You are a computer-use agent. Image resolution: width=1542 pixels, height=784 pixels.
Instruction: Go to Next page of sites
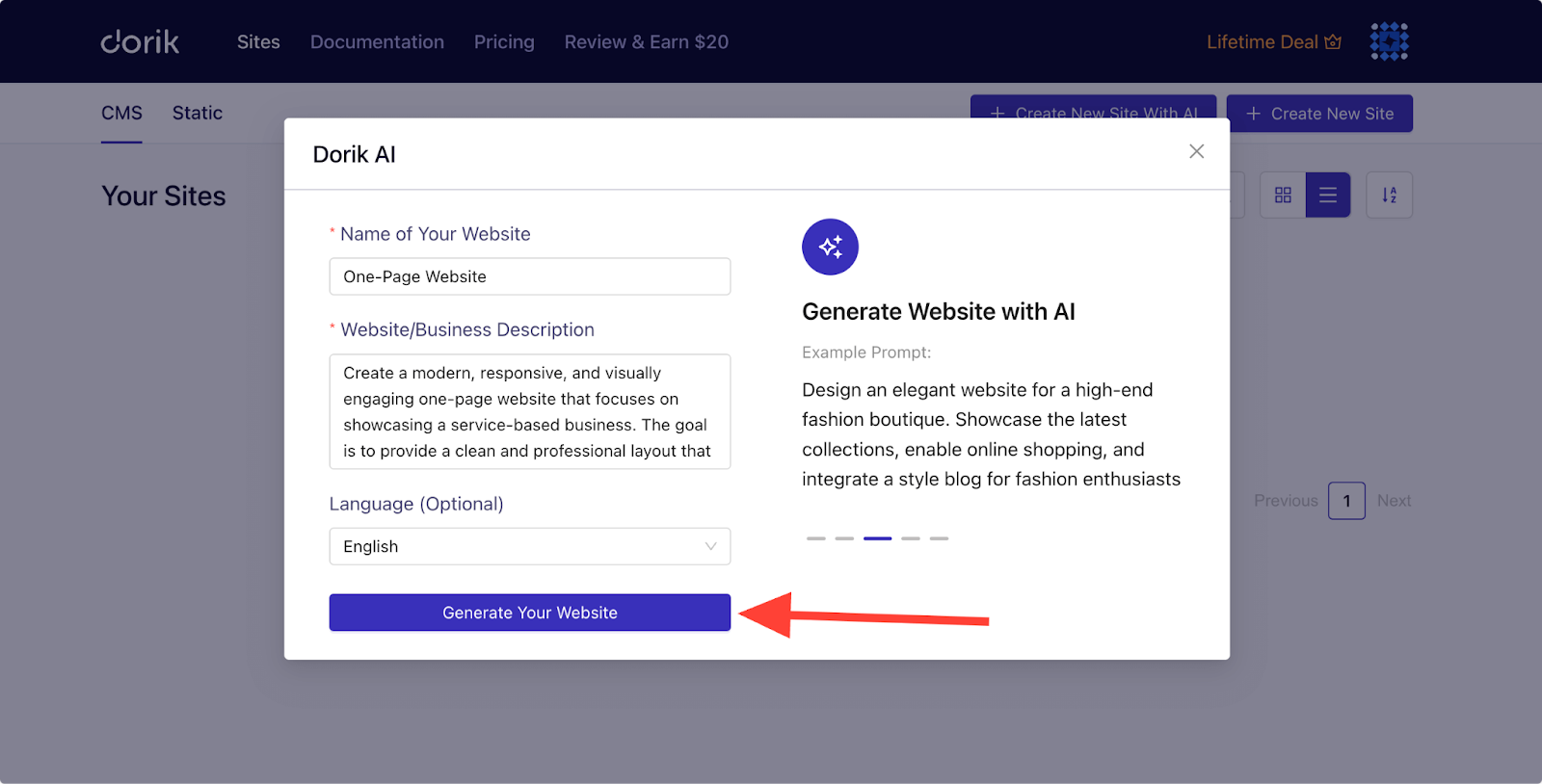pyautogui.click(x=1394, y=501)
